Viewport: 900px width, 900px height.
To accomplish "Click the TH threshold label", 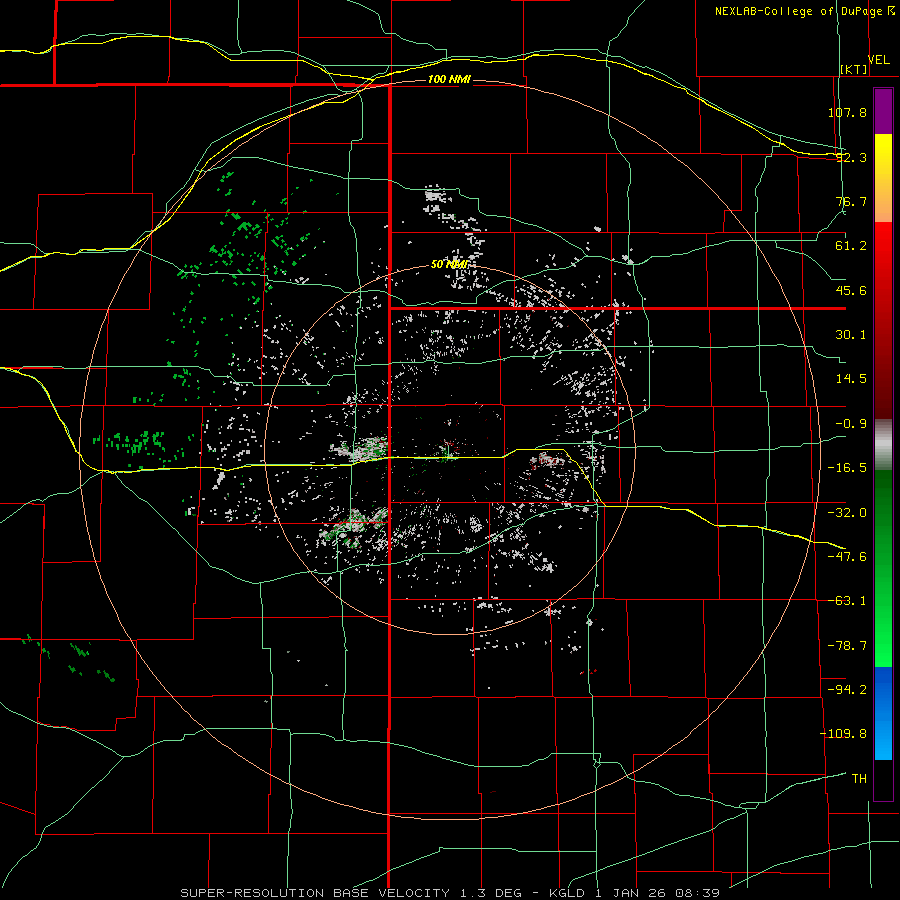I will (x=859, y=778).
